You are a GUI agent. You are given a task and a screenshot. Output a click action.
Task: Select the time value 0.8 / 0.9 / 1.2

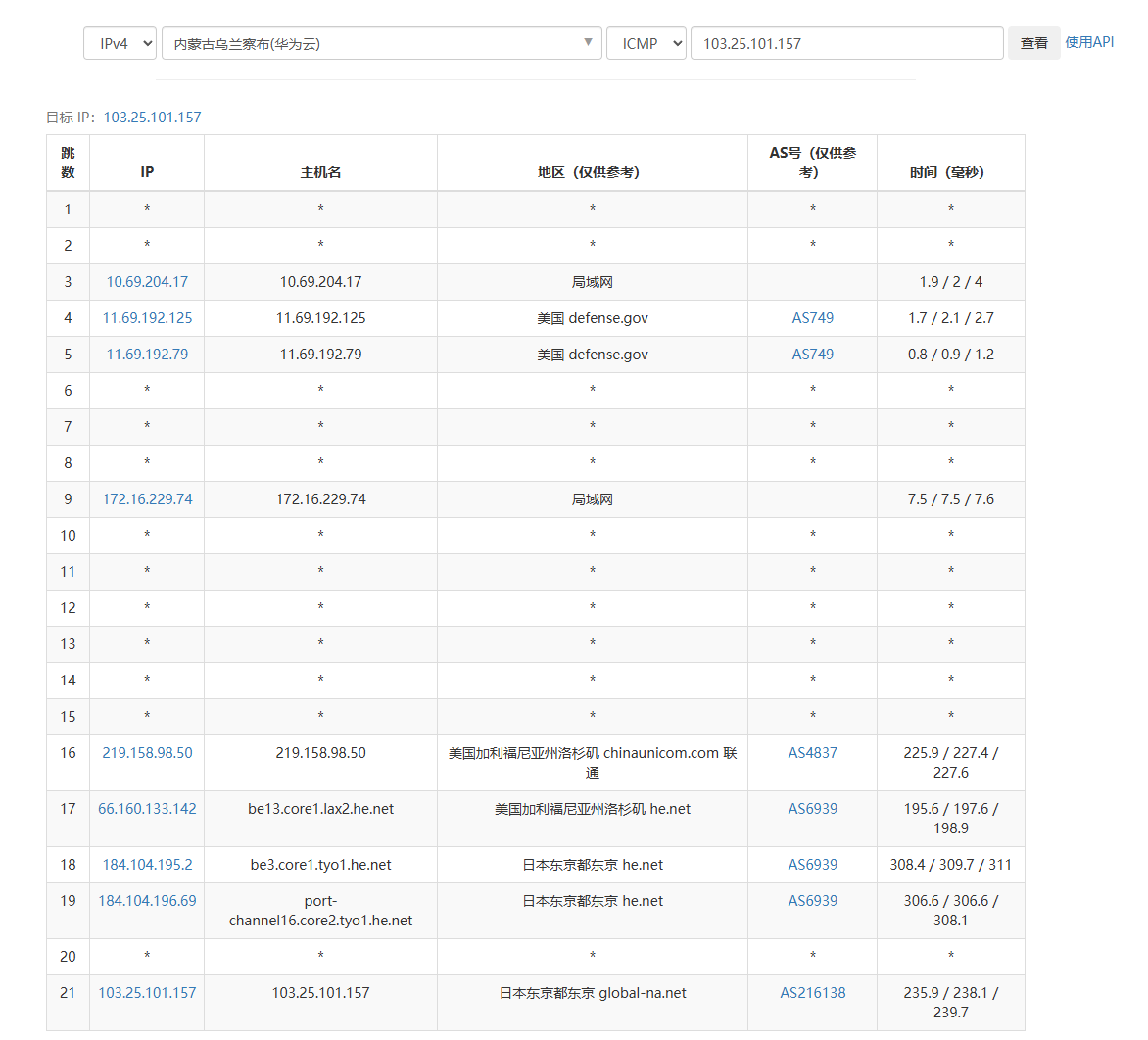(950, 355)
